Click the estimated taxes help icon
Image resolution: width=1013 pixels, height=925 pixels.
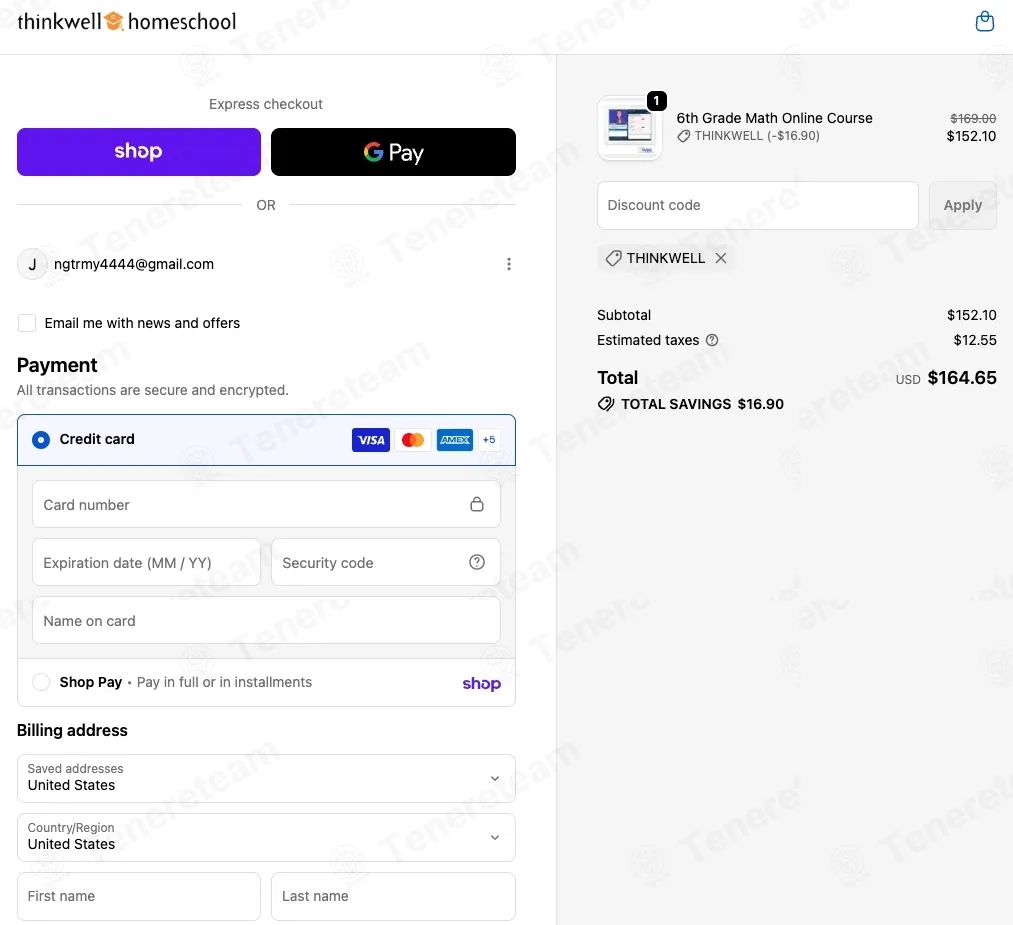(711, 340)
